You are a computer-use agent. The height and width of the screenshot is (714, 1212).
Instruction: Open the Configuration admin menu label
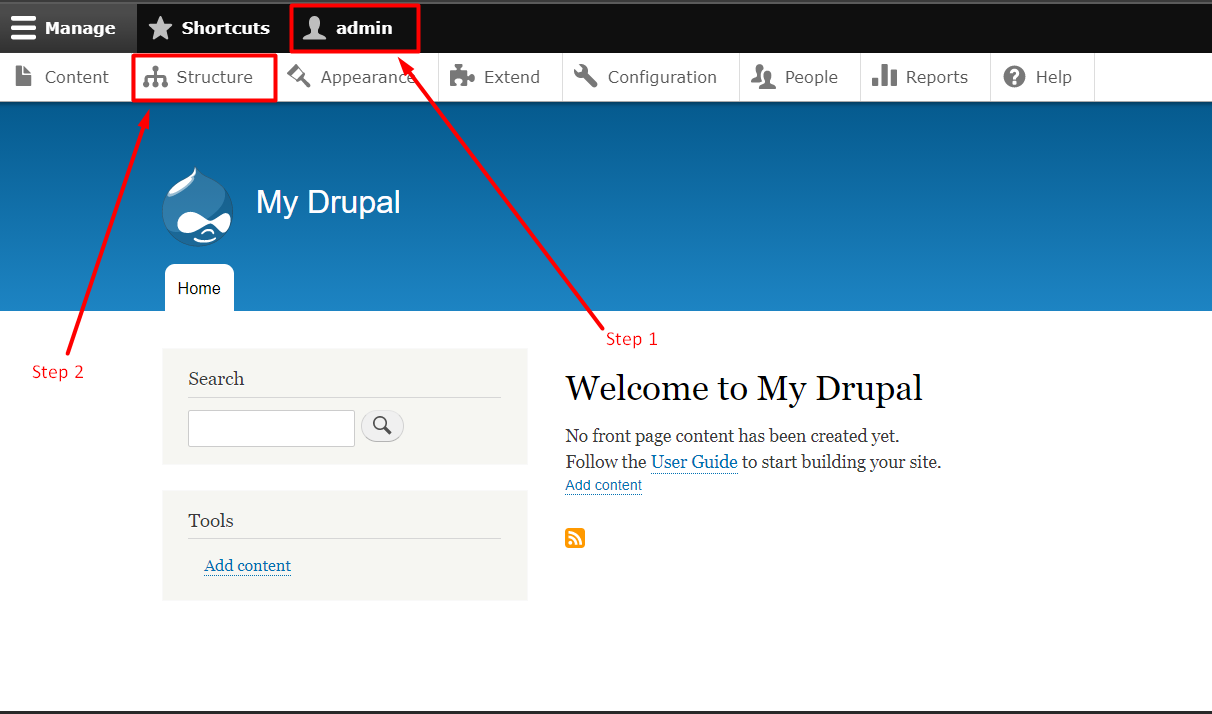pos(662,77)
